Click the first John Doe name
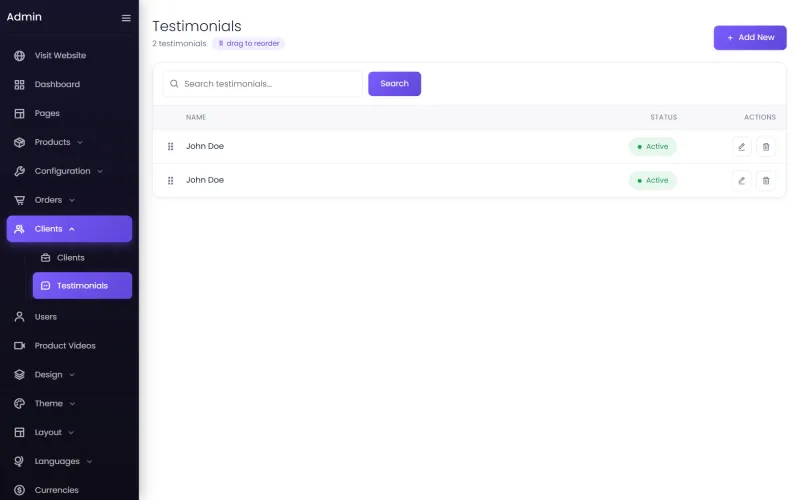Viewport: 800px width, 500px height. pos(205,146)
